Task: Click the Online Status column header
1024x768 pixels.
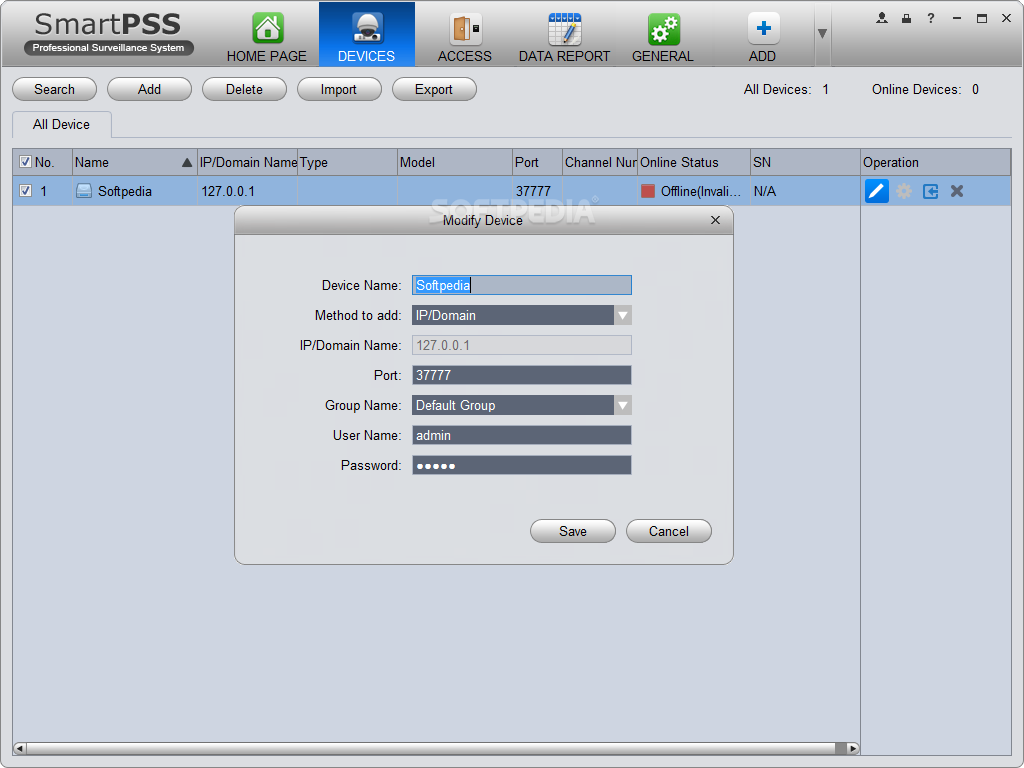Action: pos(694,162)
